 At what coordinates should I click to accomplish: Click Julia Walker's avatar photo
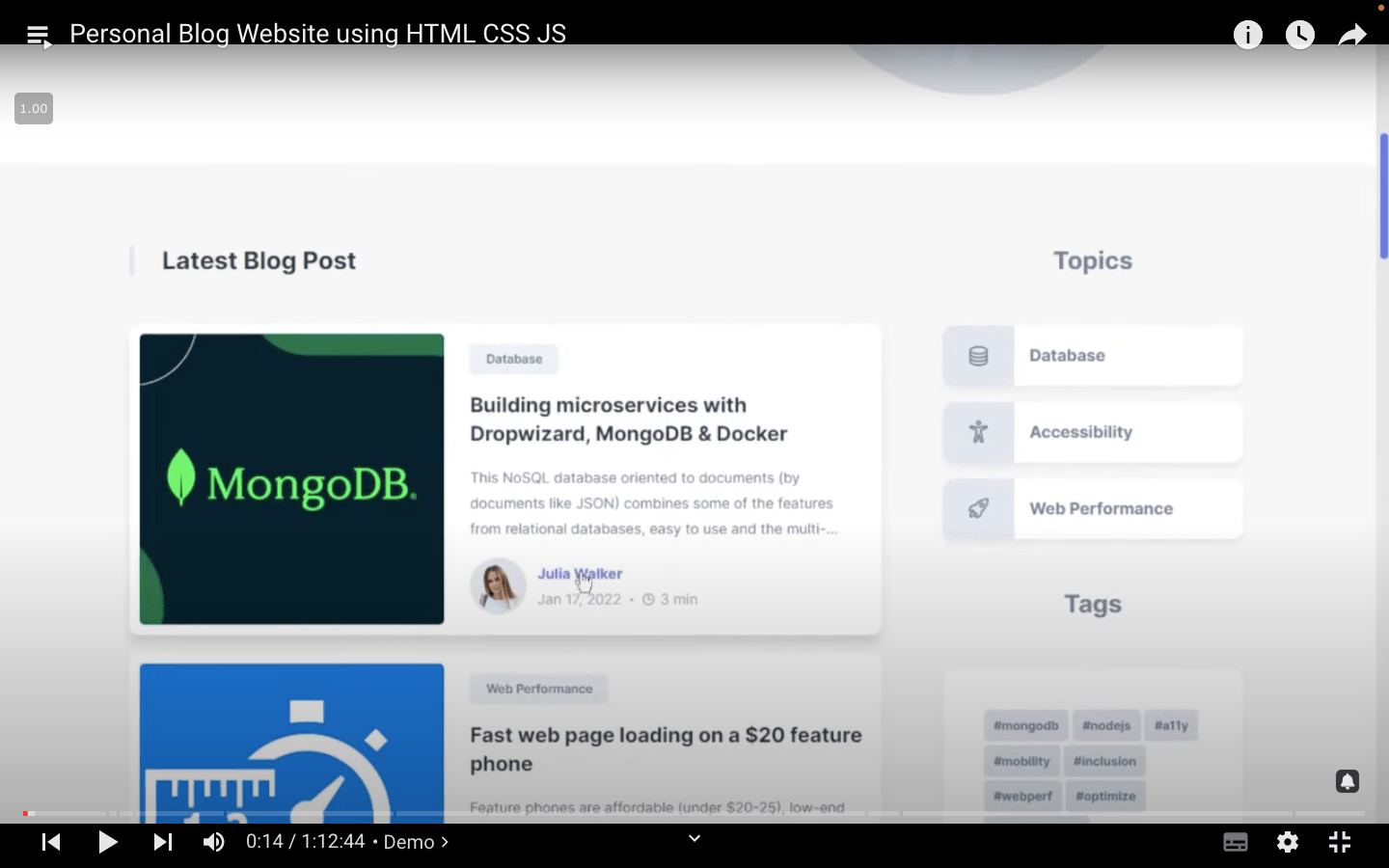click(x=498, y=586)
